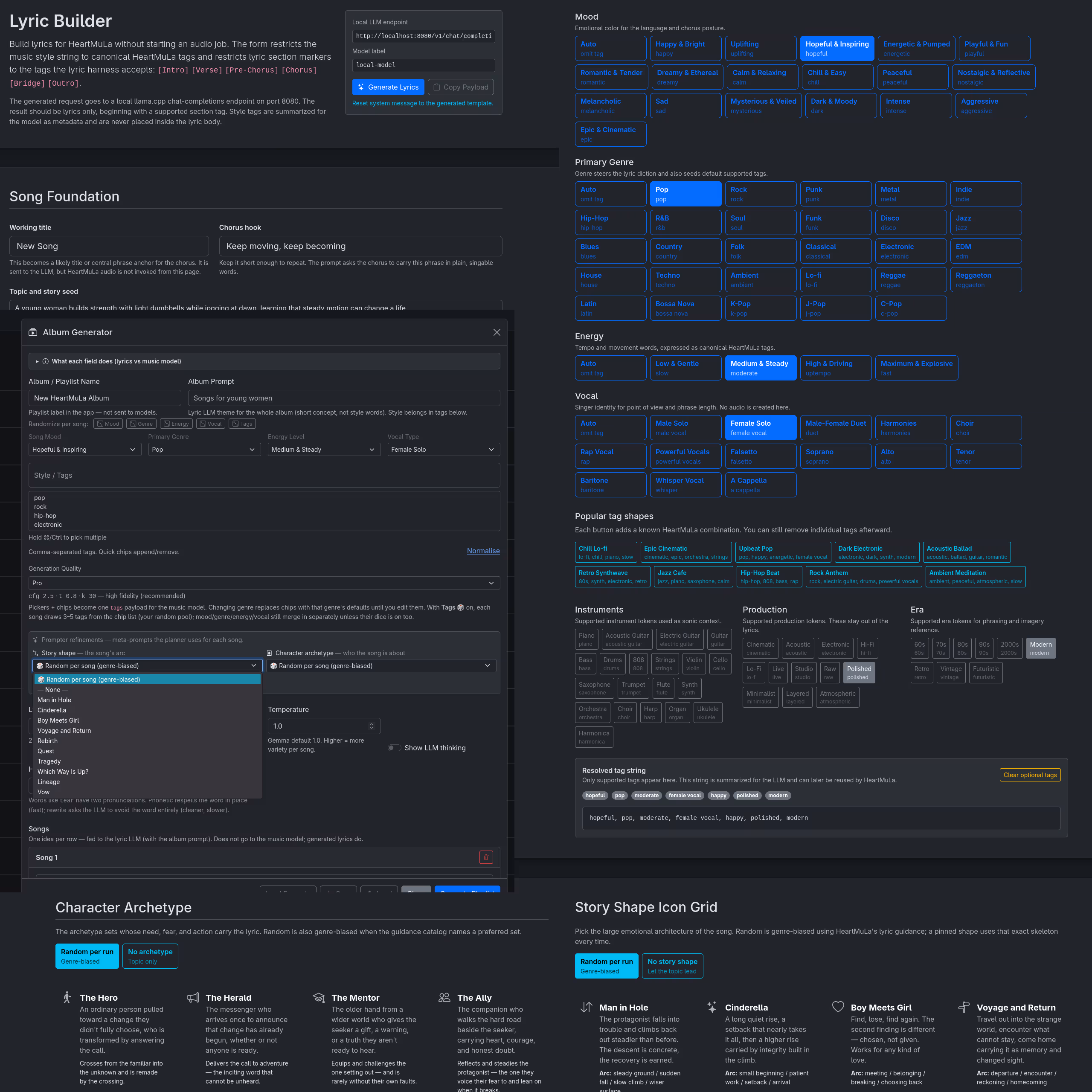Click the Album Prompt input field
The image size is (1092, 1092).
tap(344, 398)
